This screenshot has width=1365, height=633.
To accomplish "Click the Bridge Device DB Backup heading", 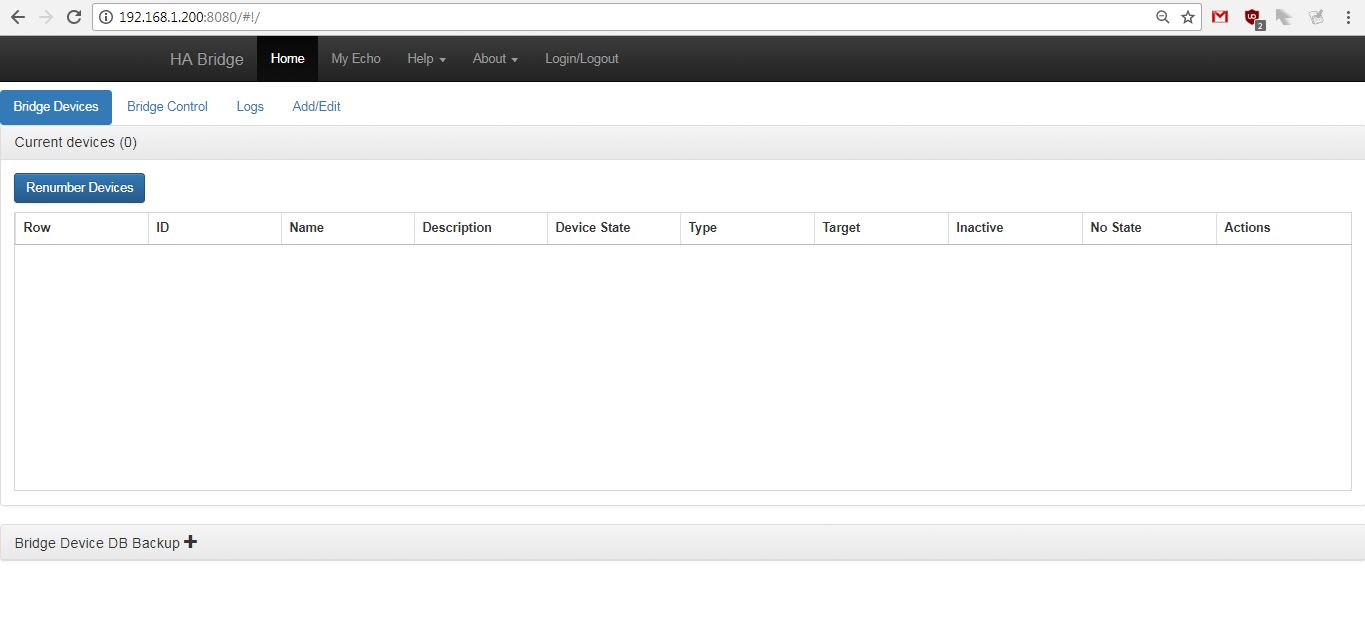I will (97, 543).
